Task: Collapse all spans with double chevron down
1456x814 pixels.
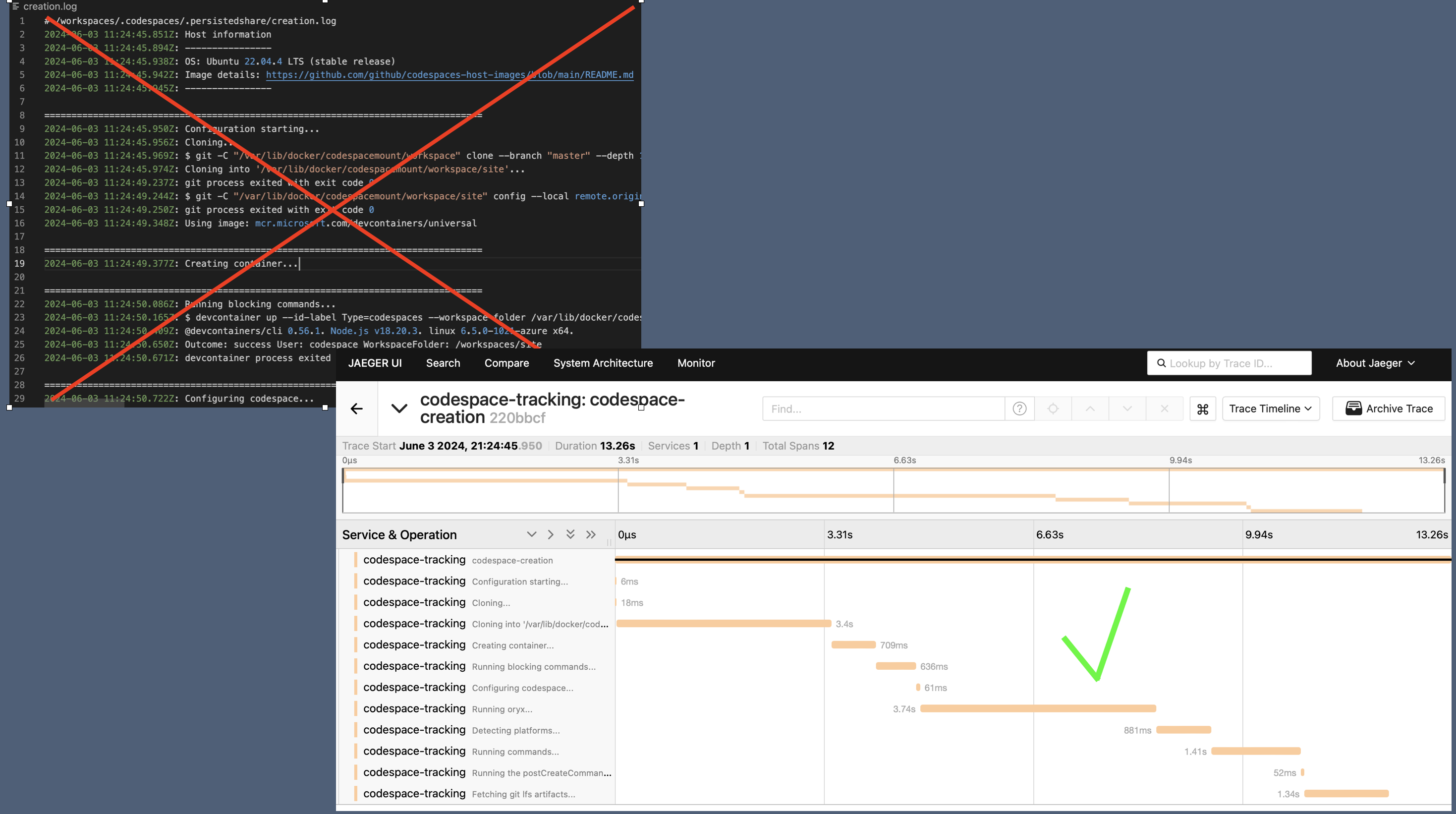Action: [x=570, y=533]
